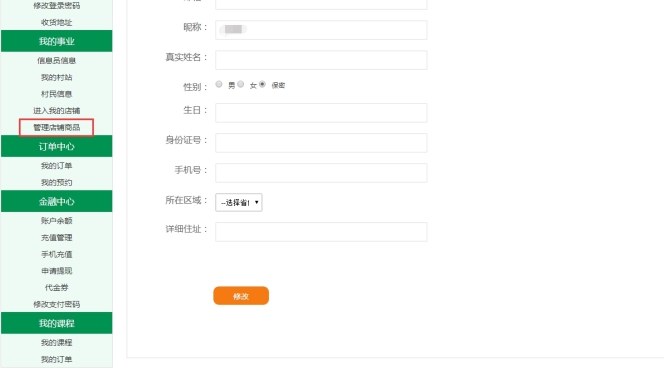Screen dimensions: 664x371
Task: Open the 选择省 province dropdown
Action: (239, 202)
